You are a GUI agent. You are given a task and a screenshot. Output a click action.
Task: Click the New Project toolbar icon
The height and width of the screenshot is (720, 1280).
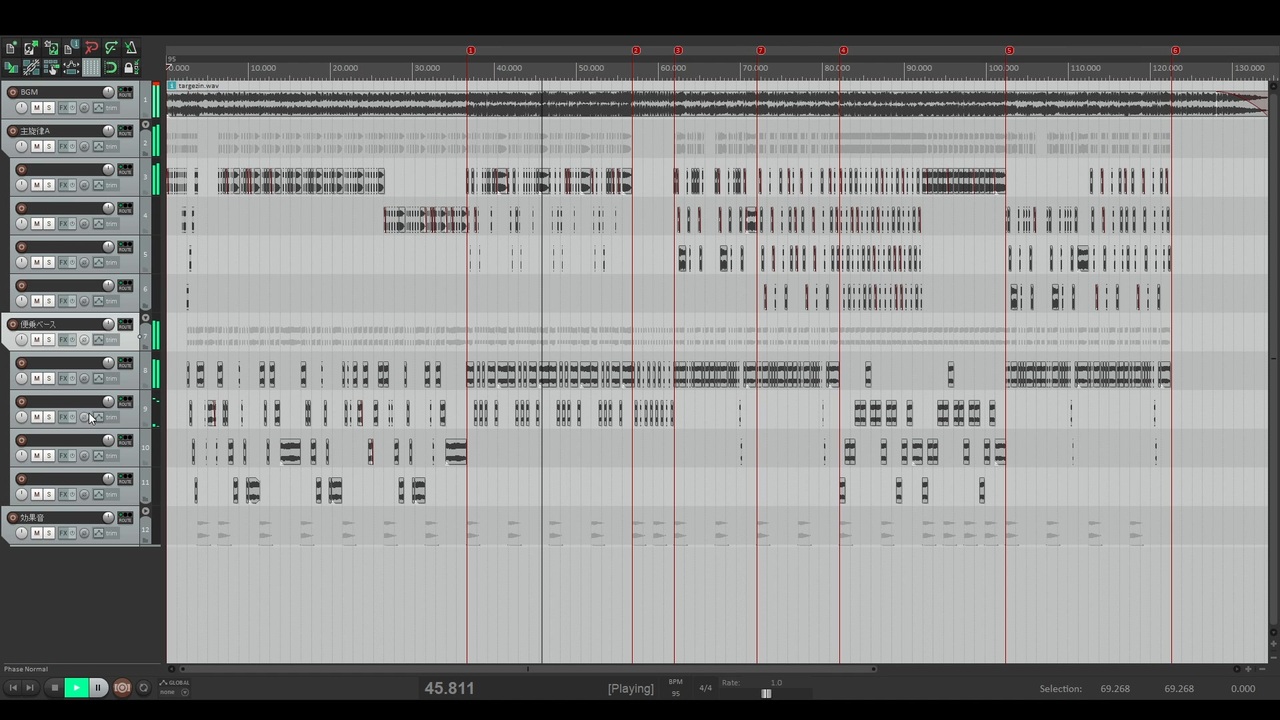pos(11,47)
